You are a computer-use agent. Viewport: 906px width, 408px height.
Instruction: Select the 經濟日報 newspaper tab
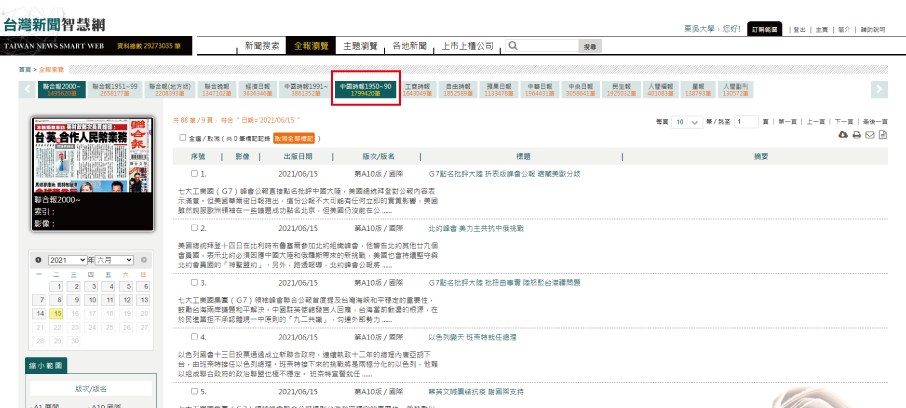point(258,89)
